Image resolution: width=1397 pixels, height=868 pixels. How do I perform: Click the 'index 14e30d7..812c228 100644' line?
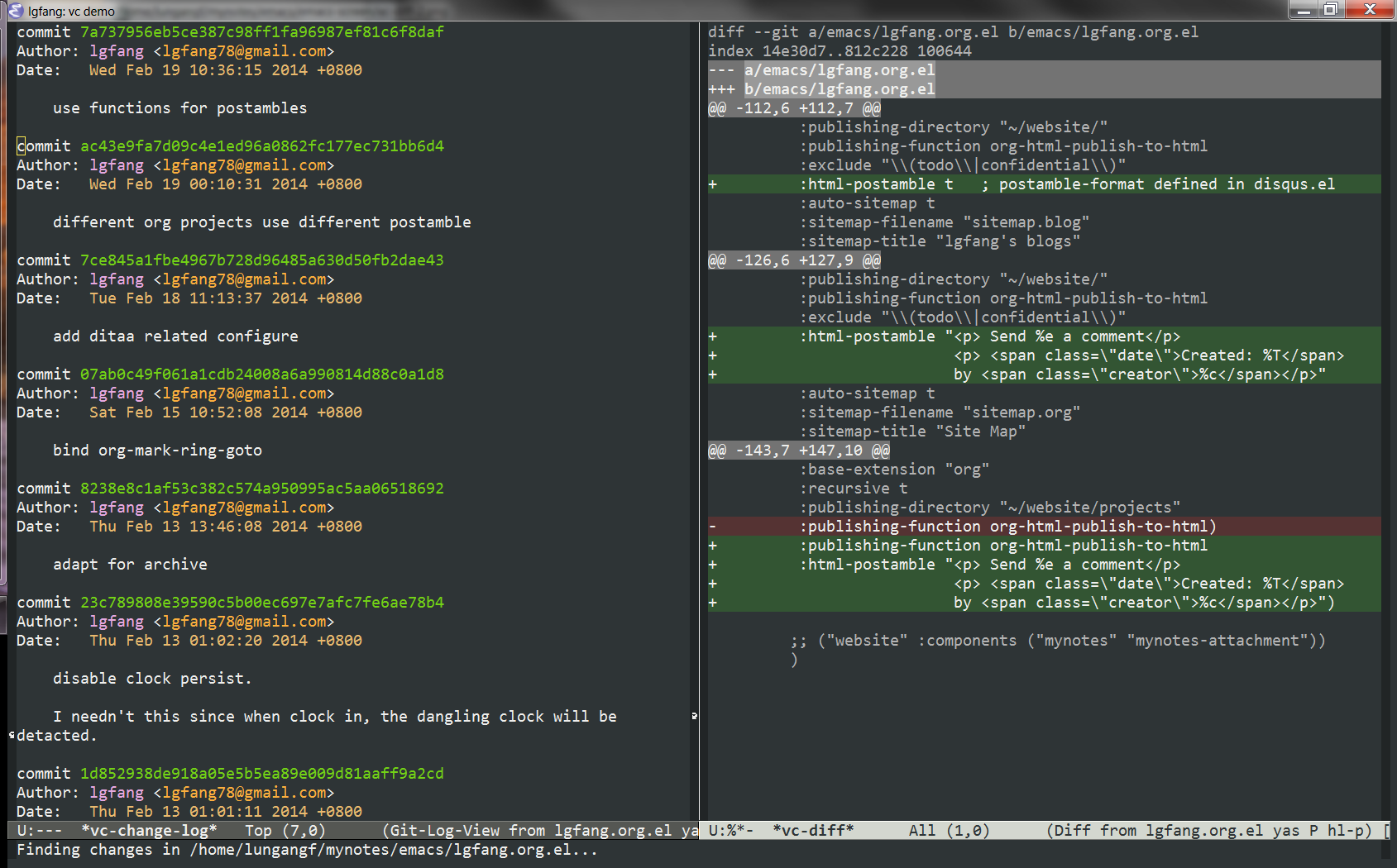pos(840,51)
